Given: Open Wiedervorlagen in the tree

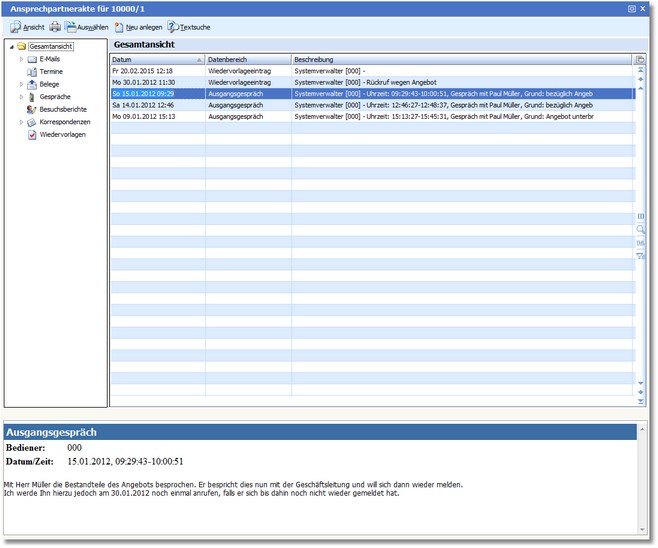Looking at the screenshot, I should click(x=62, y=135).
